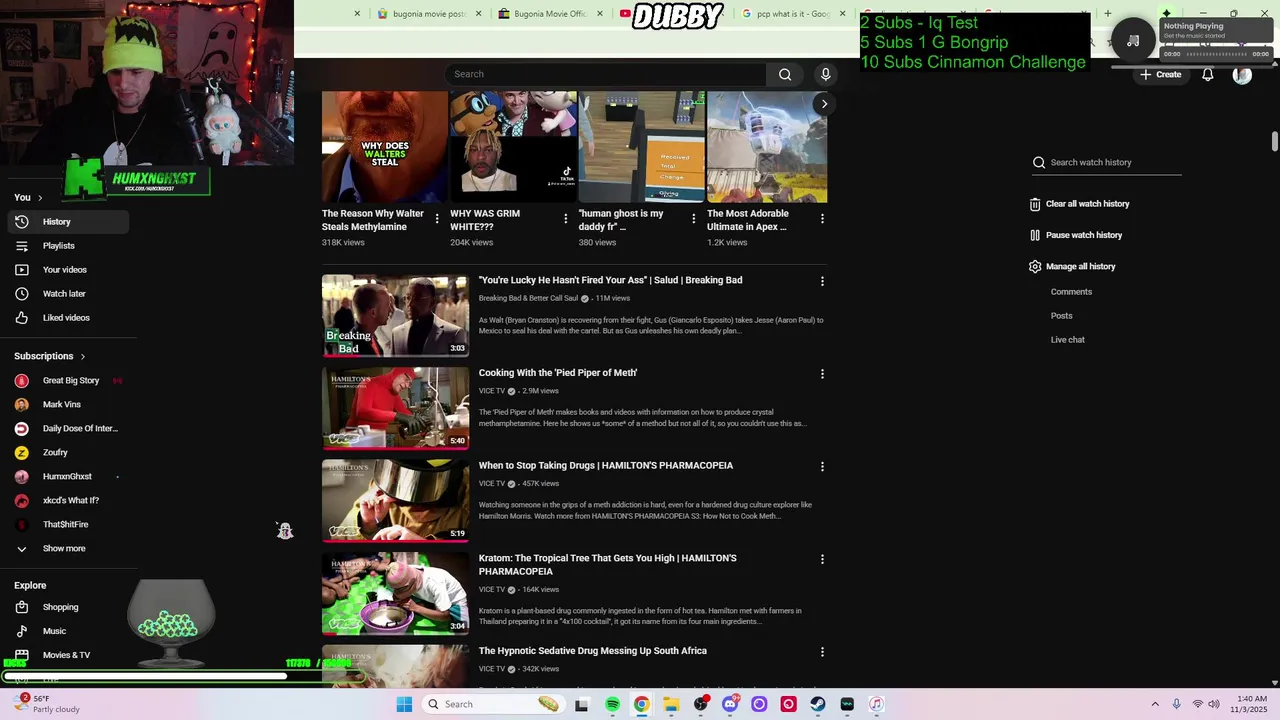
Task: Expand the You section chevron
Action: click(x=40, y=197)
